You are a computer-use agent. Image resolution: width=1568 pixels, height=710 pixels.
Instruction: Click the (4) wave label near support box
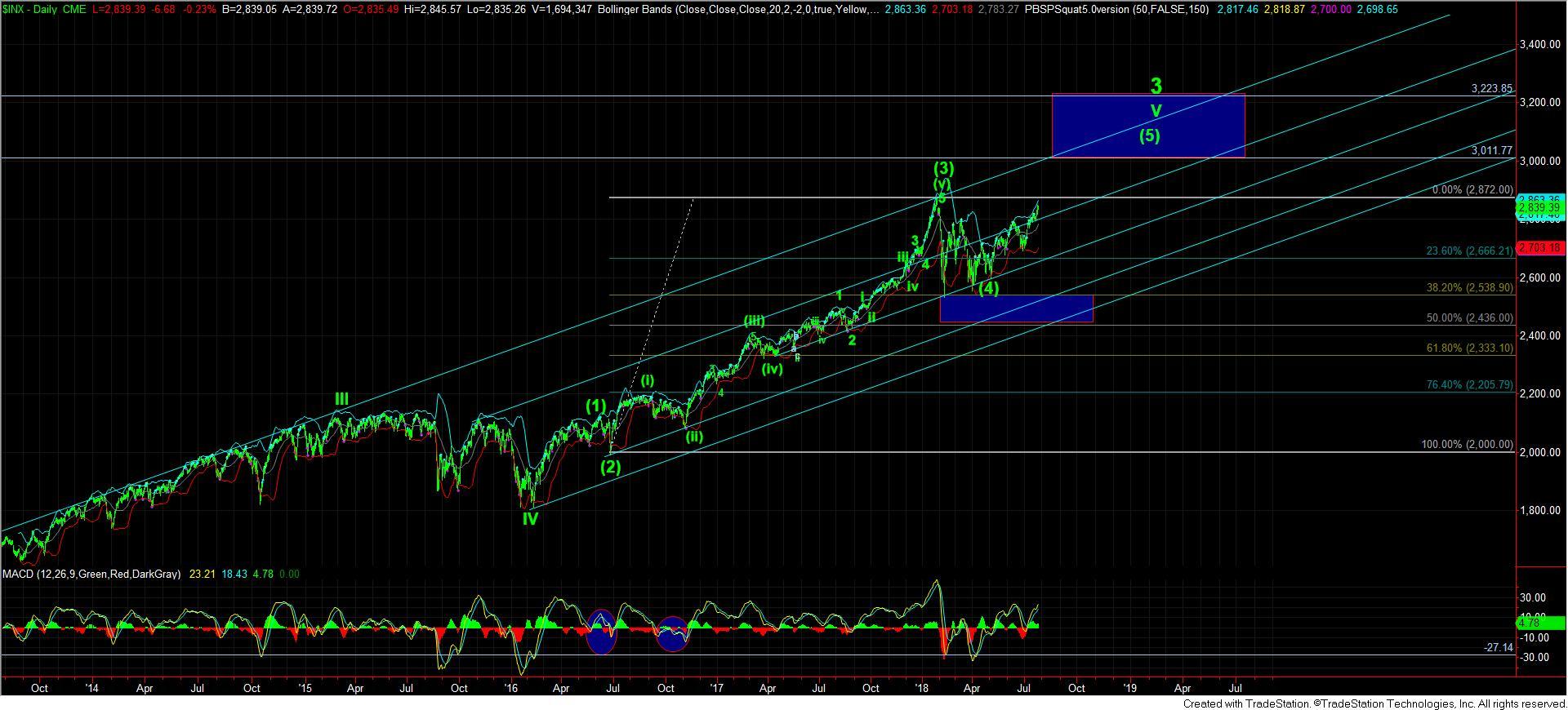[x=988, y=288]
